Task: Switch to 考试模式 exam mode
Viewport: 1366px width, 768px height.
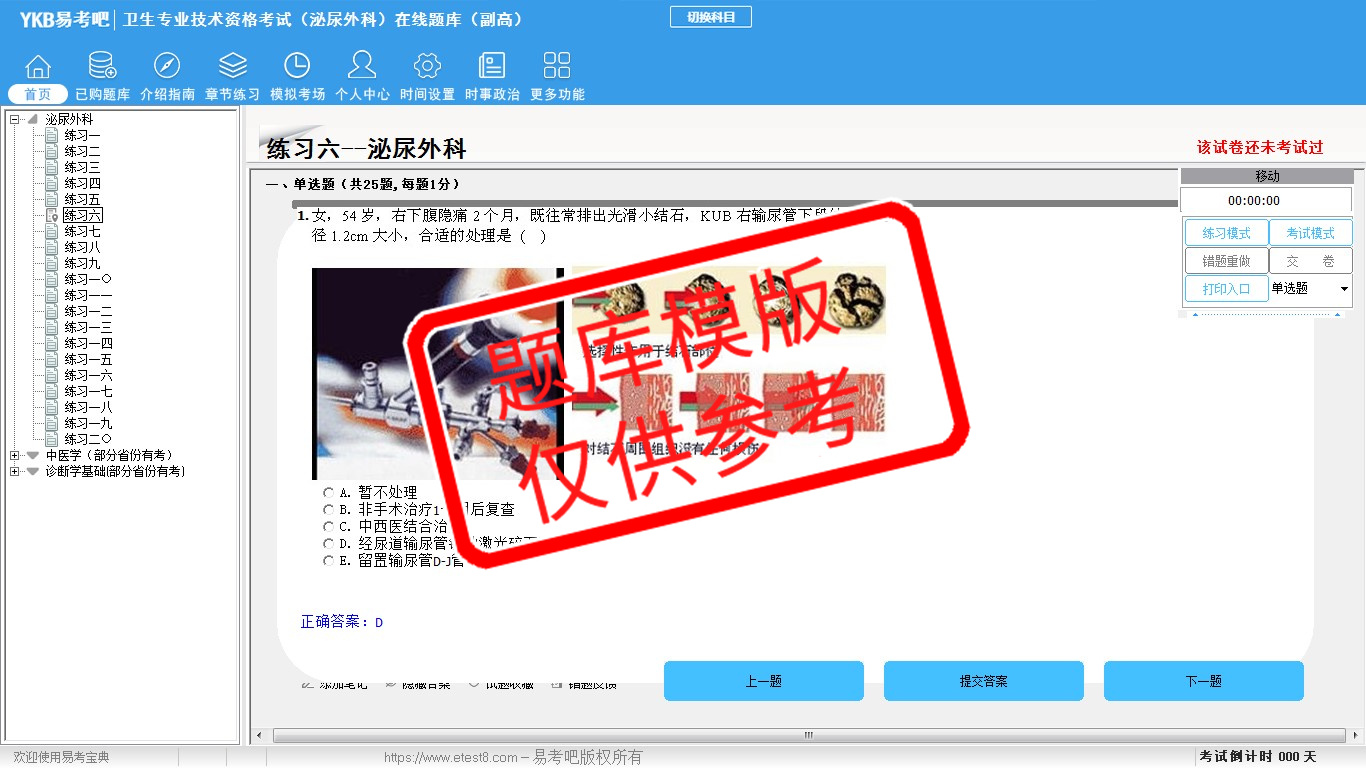Action: click(1309, 233)
